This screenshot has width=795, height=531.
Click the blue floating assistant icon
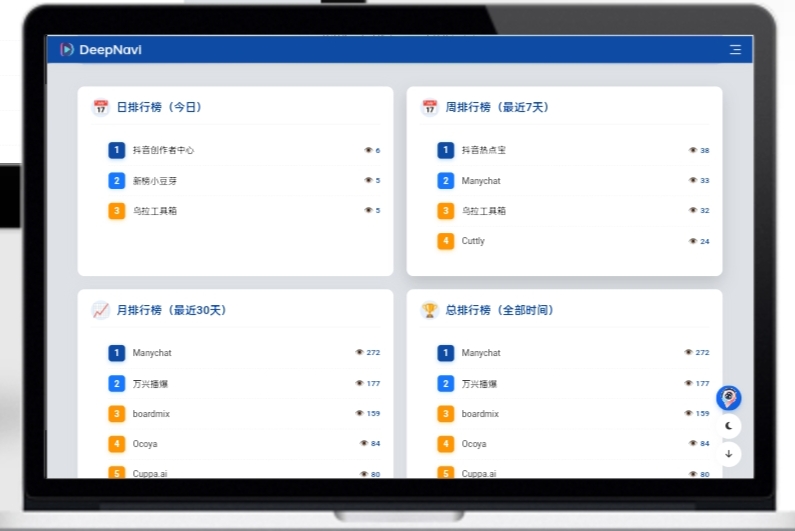coord(729,398)
